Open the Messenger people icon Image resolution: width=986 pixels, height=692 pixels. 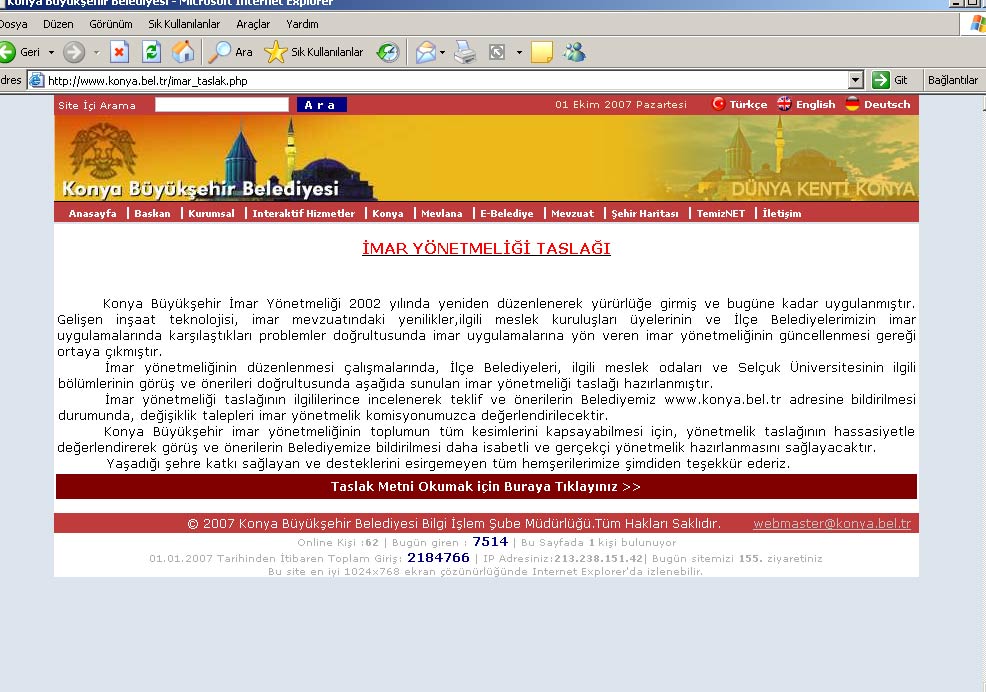coord(574,52)
